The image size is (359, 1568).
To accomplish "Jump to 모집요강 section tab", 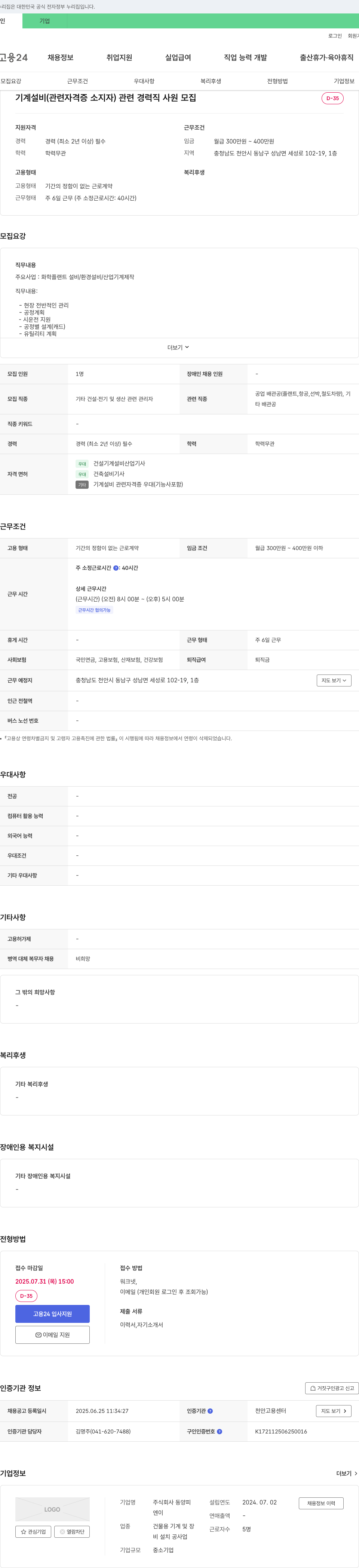I will (x=11, y=81).
